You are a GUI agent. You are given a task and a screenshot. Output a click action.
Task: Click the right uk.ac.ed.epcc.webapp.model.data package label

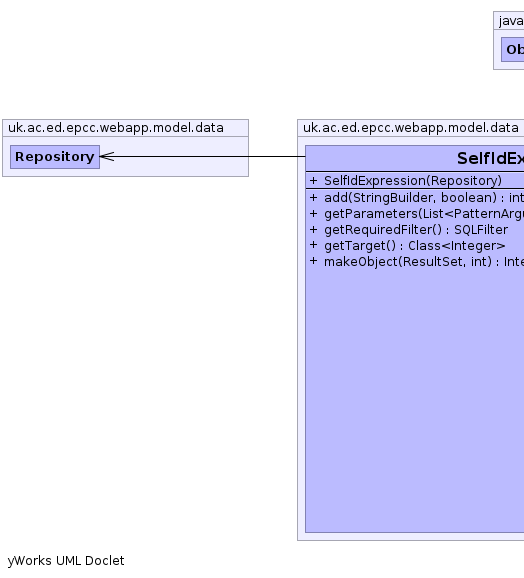tap(411, 128)
